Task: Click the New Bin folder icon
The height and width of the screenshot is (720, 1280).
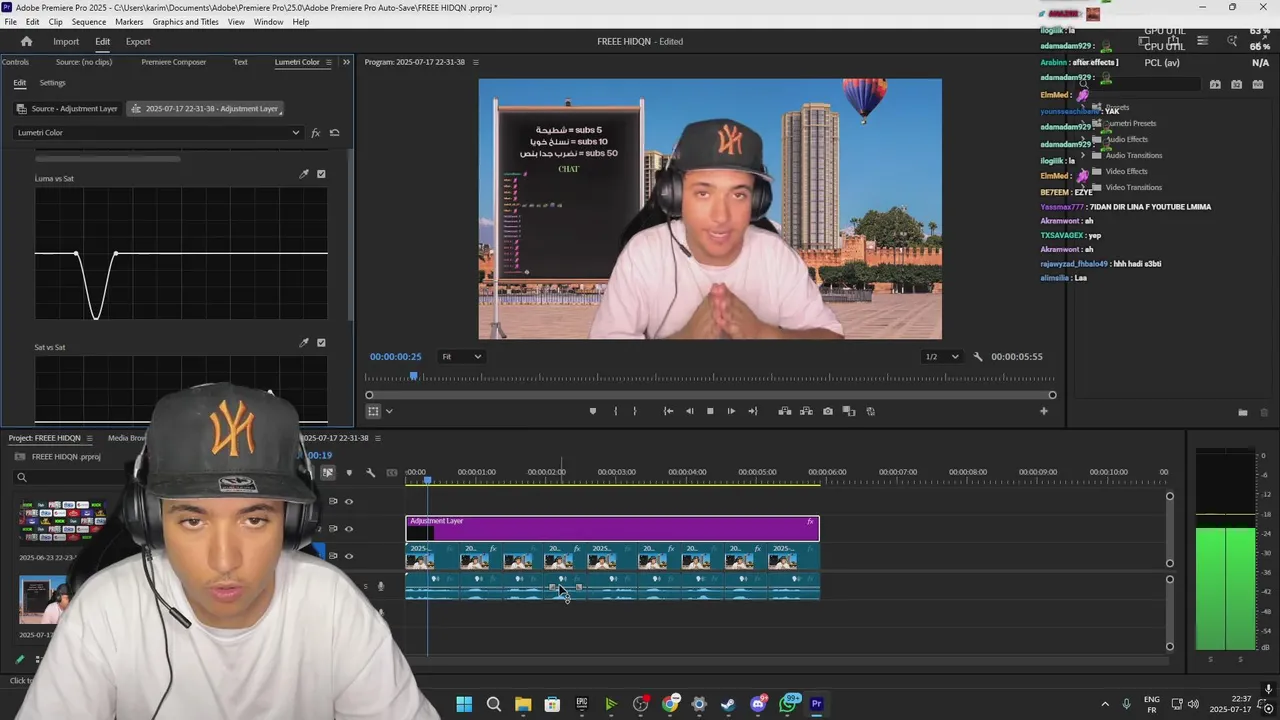Action: 1242,412
